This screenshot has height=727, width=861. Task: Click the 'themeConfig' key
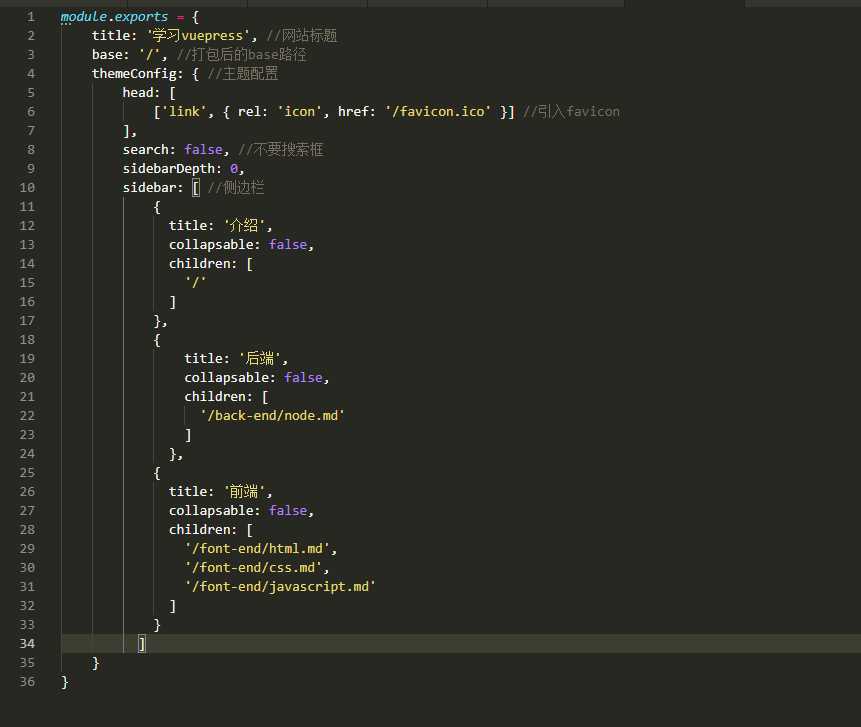click(x=134, y=74)
